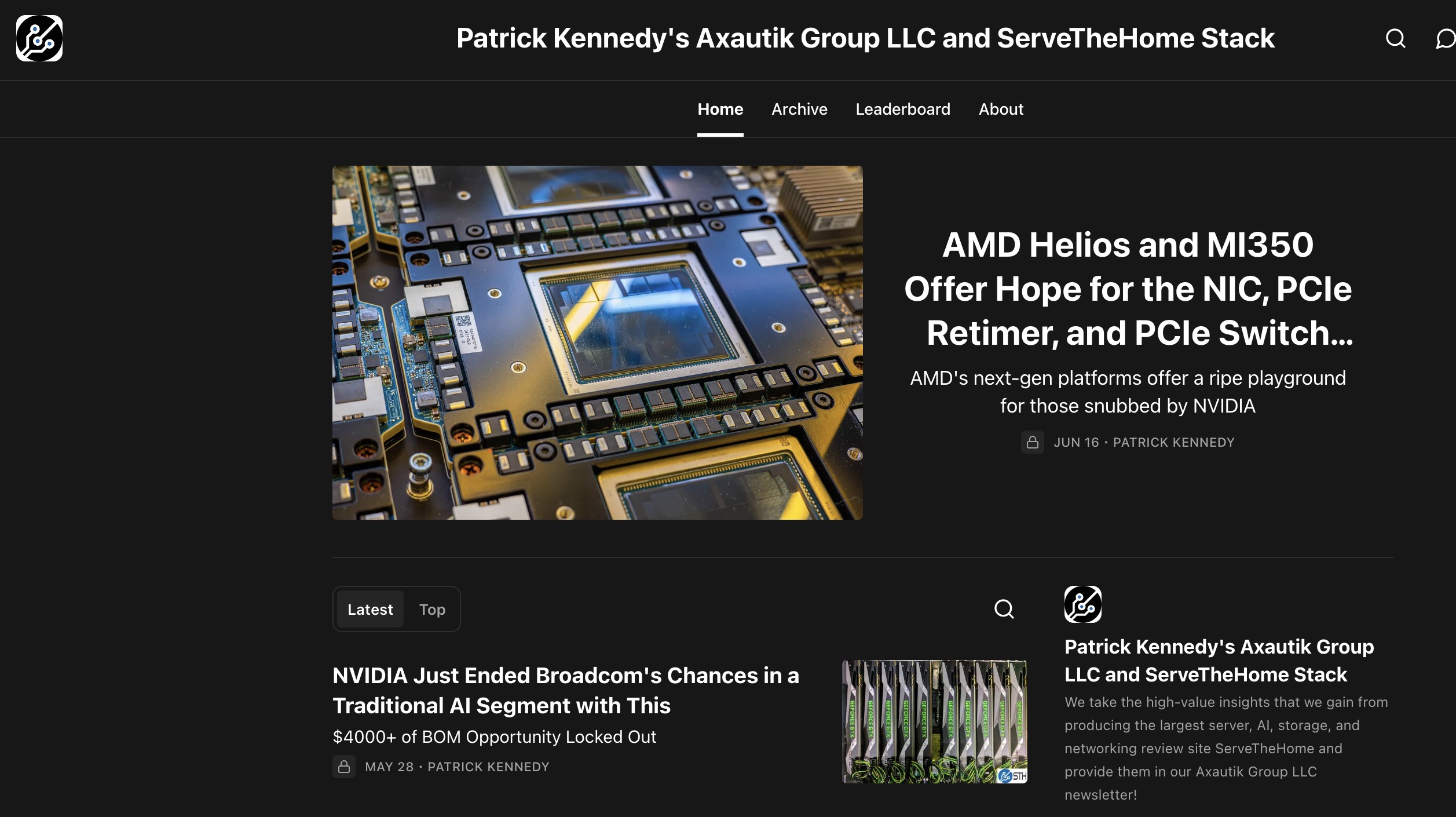Viewport: 1456px width, 817px height.
Task: Click the lock icon next to JUN 16
Action: [1032, 442]
